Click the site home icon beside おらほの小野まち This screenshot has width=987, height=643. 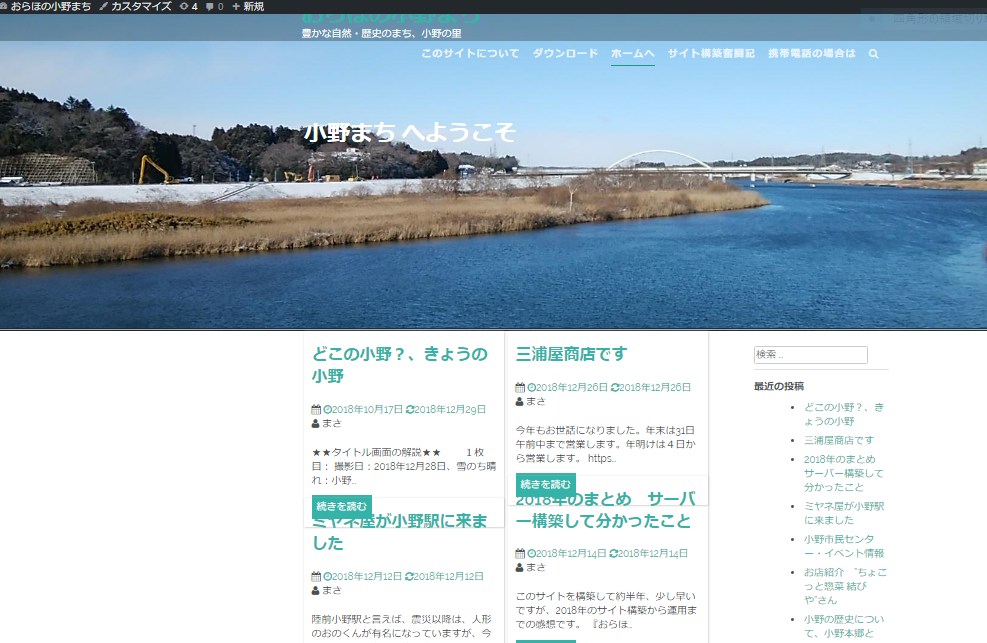pos(6,6)
